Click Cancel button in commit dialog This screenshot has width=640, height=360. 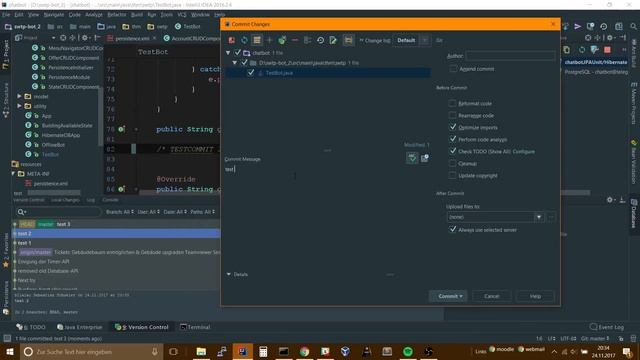pos(491,296)
